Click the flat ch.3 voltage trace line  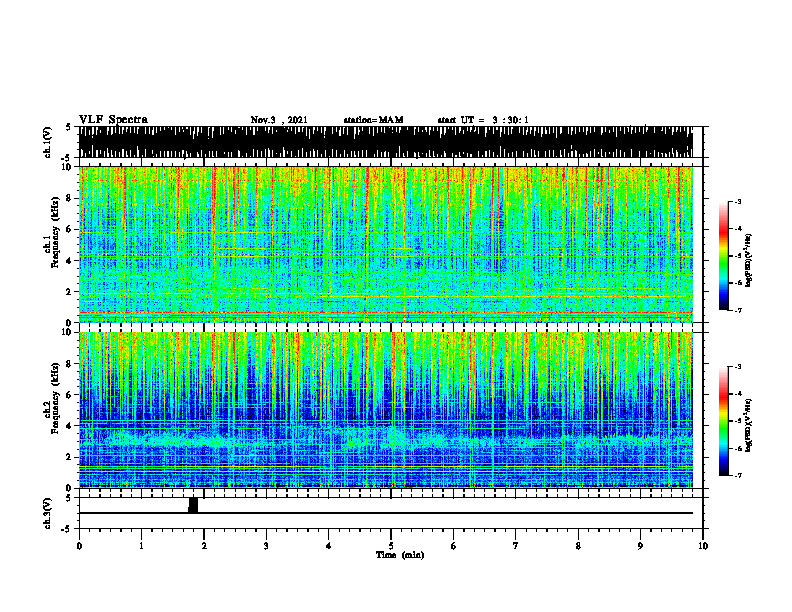tap(385, 513)
